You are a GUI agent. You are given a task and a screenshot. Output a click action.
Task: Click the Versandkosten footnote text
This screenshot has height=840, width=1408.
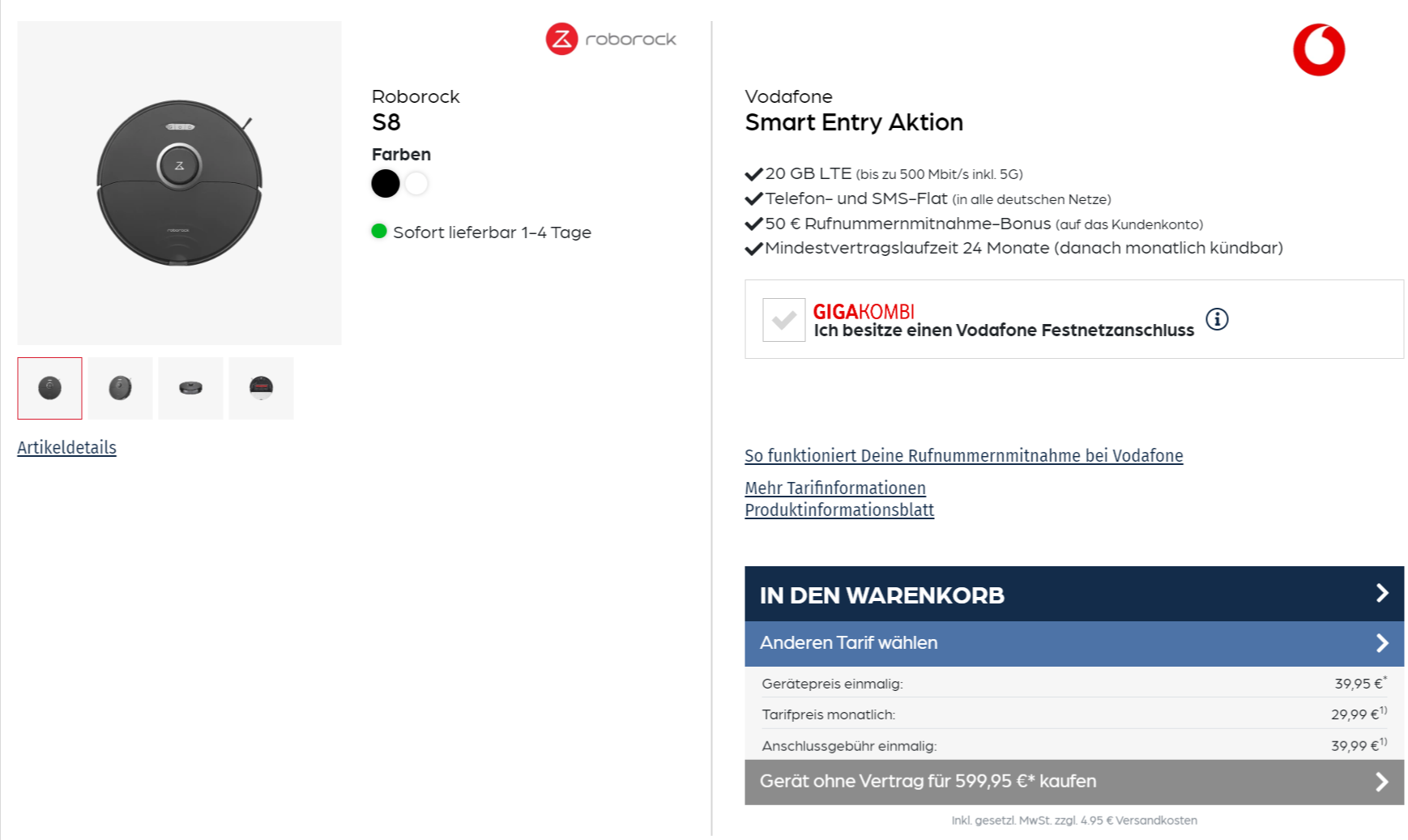pos(1074,821)
